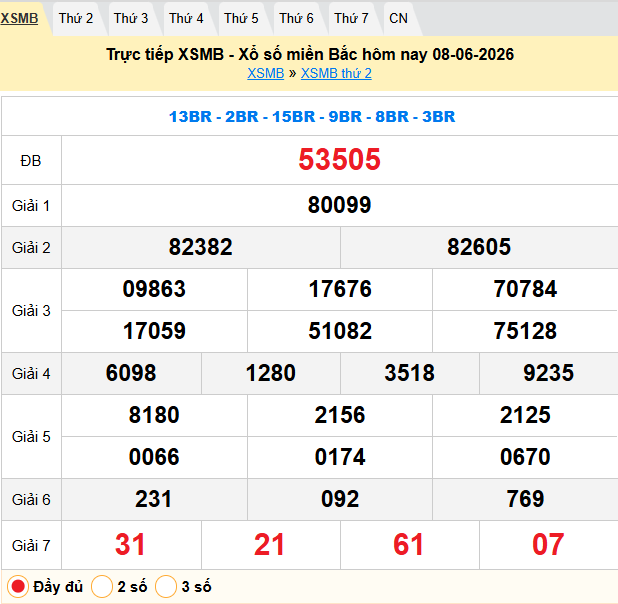Click Giải 4 number 9235
Screen dimensions: 618x604
click(549, 373)
